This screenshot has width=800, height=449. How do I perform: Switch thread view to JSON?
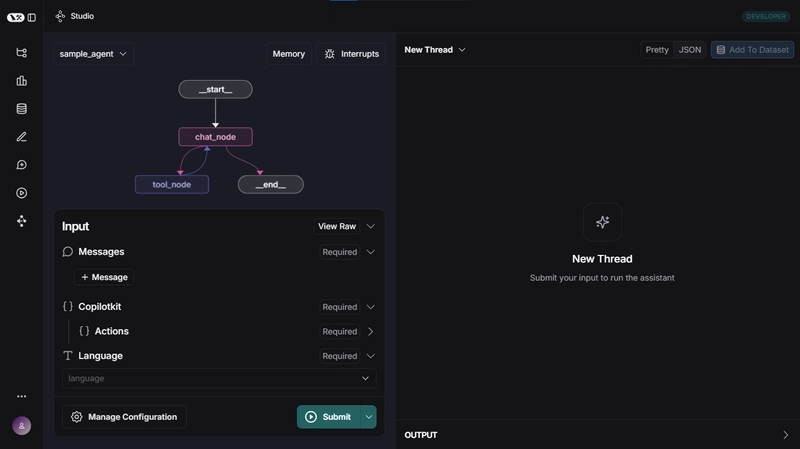(x=690, y=50)
